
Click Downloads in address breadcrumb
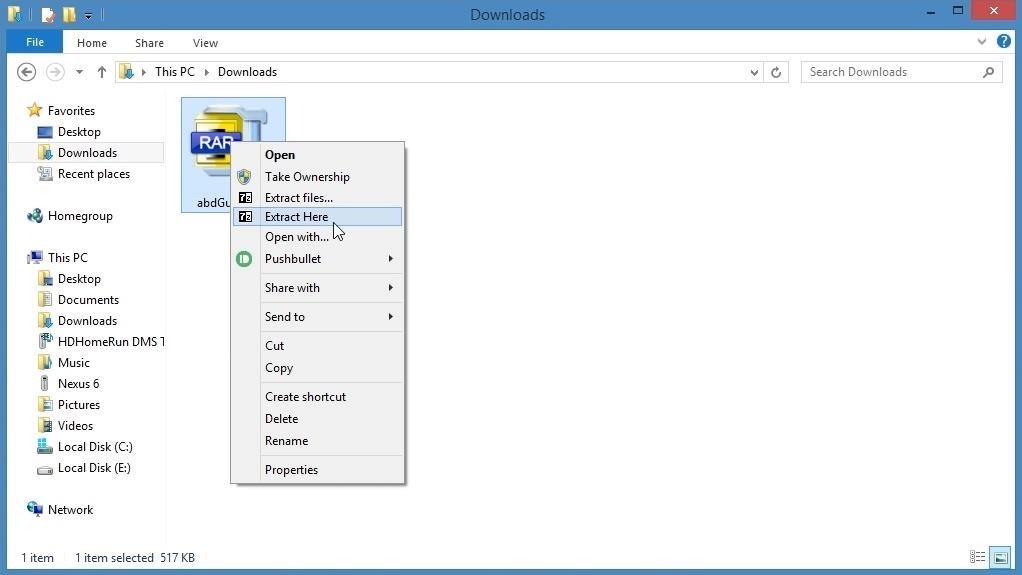pos(247,72)
